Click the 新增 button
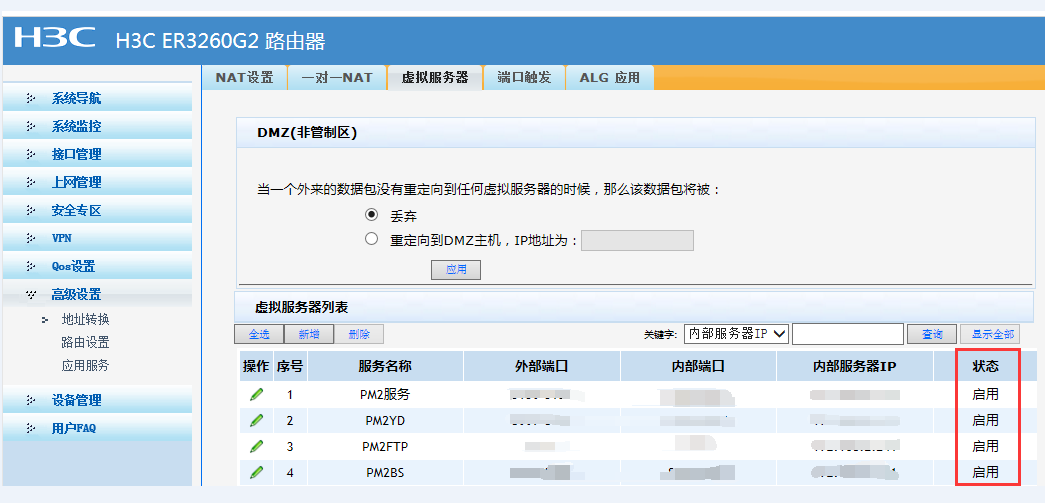1045x503 pixels. (x=309, y=334)
